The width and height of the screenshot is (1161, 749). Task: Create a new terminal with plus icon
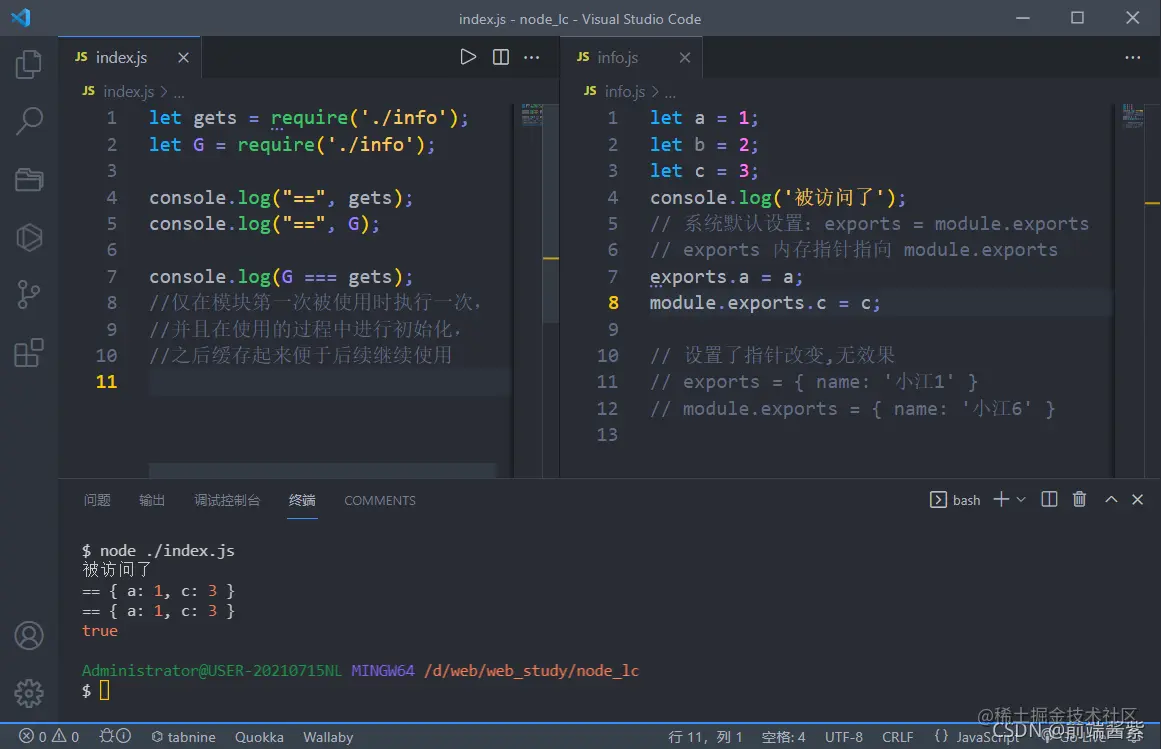click(1001, 500)
